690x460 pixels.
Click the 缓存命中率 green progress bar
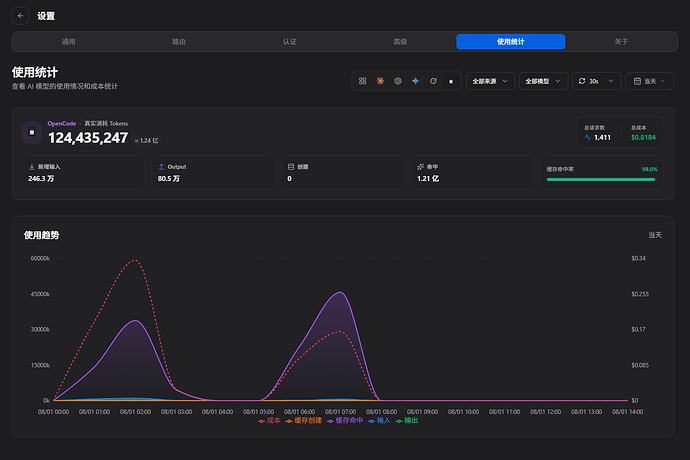pyautogui.click(x=601, y=180)
